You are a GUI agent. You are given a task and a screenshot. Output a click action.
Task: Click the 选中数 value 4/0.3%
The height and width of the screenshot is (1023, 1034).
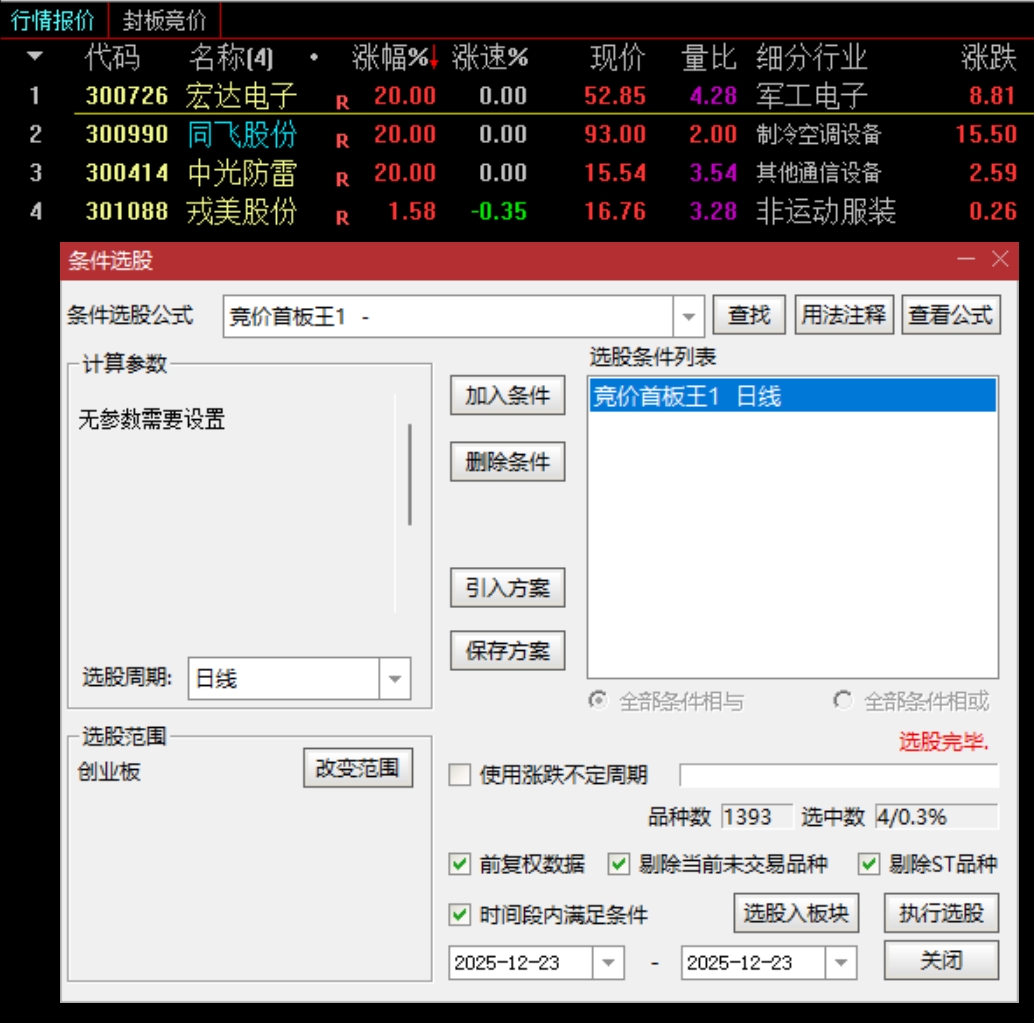pyautogui.click(x=936, y=817)
